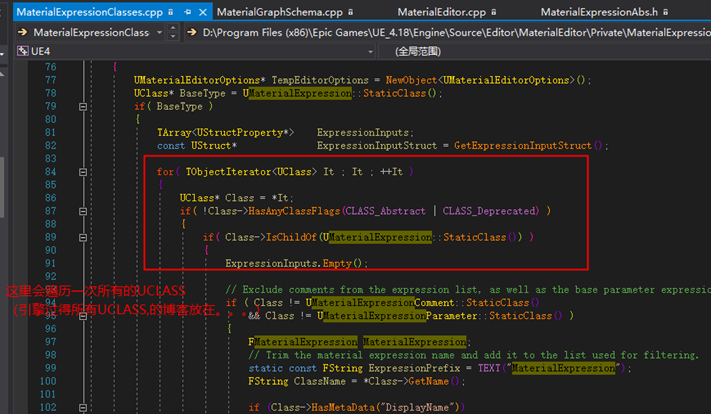Click the '// Exclude comments' comment line

point(468,290)
